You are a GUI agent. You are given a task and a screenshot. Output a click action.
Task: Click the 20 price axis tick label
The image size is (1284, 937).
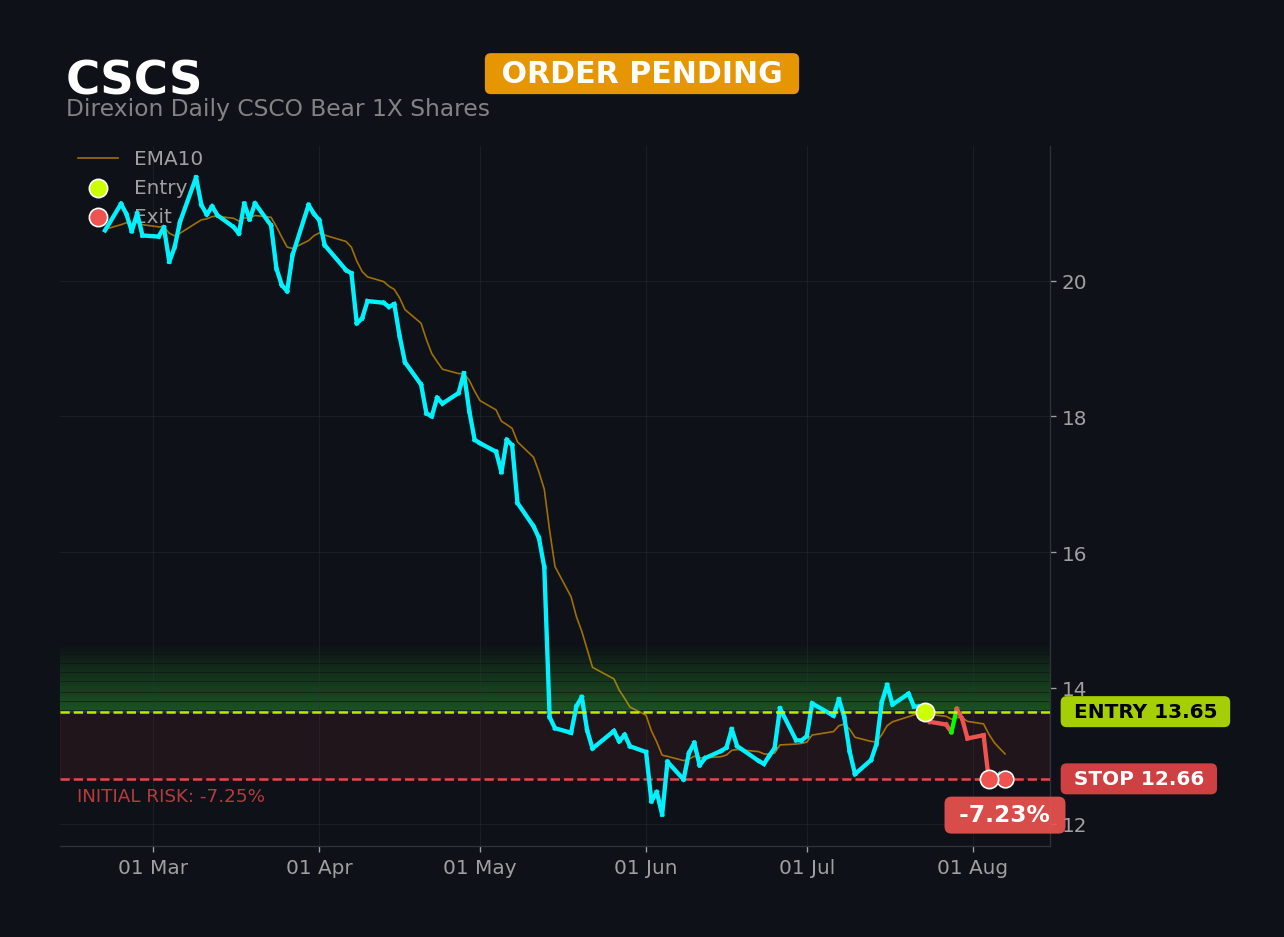pos(1074,282)
